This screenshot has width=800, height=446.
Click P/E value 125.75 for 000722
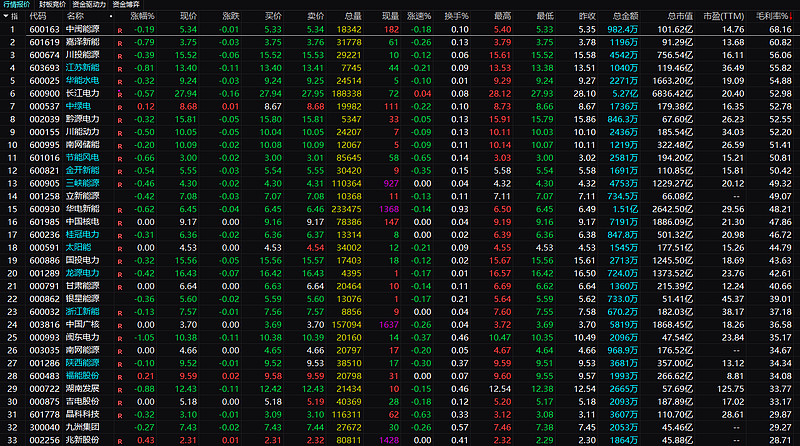(x=730, y=389)
